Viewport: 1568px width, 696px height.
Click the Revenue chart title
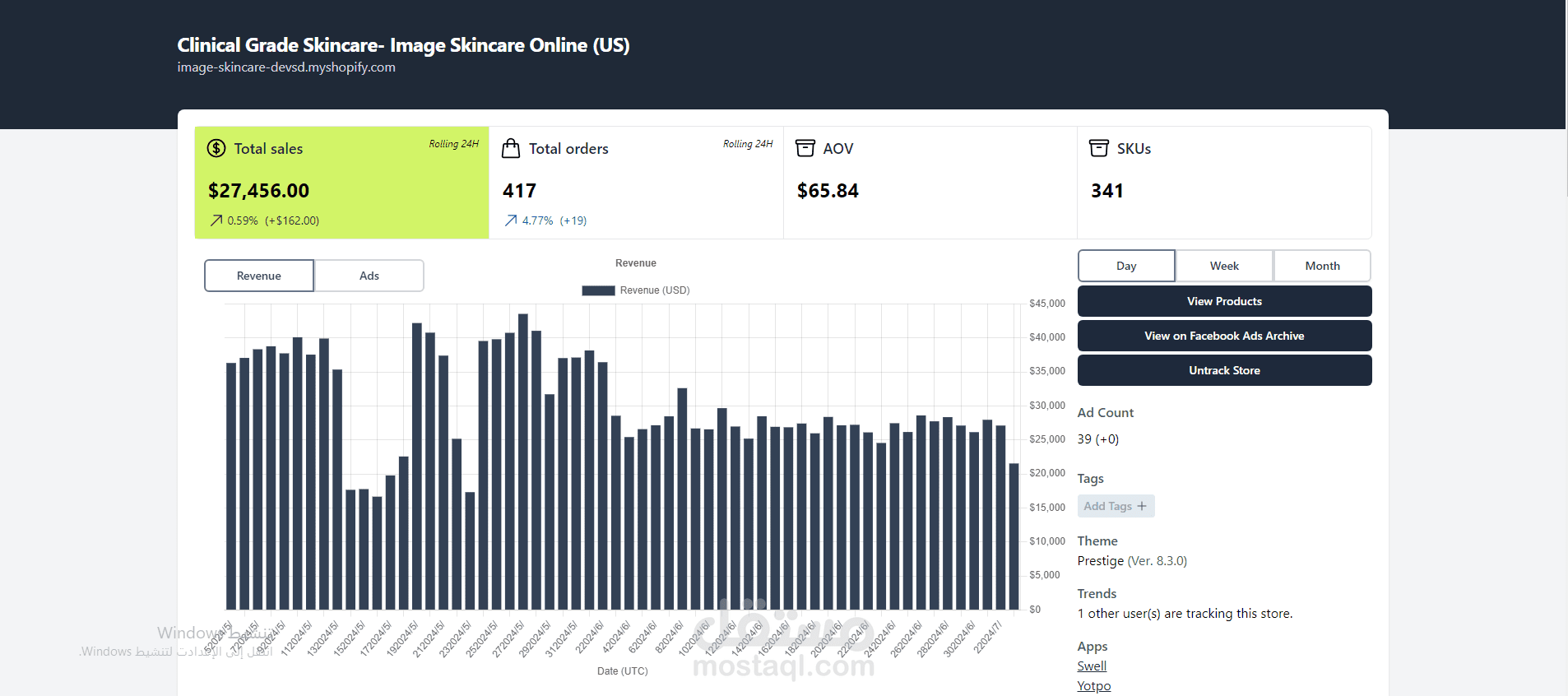636,263
